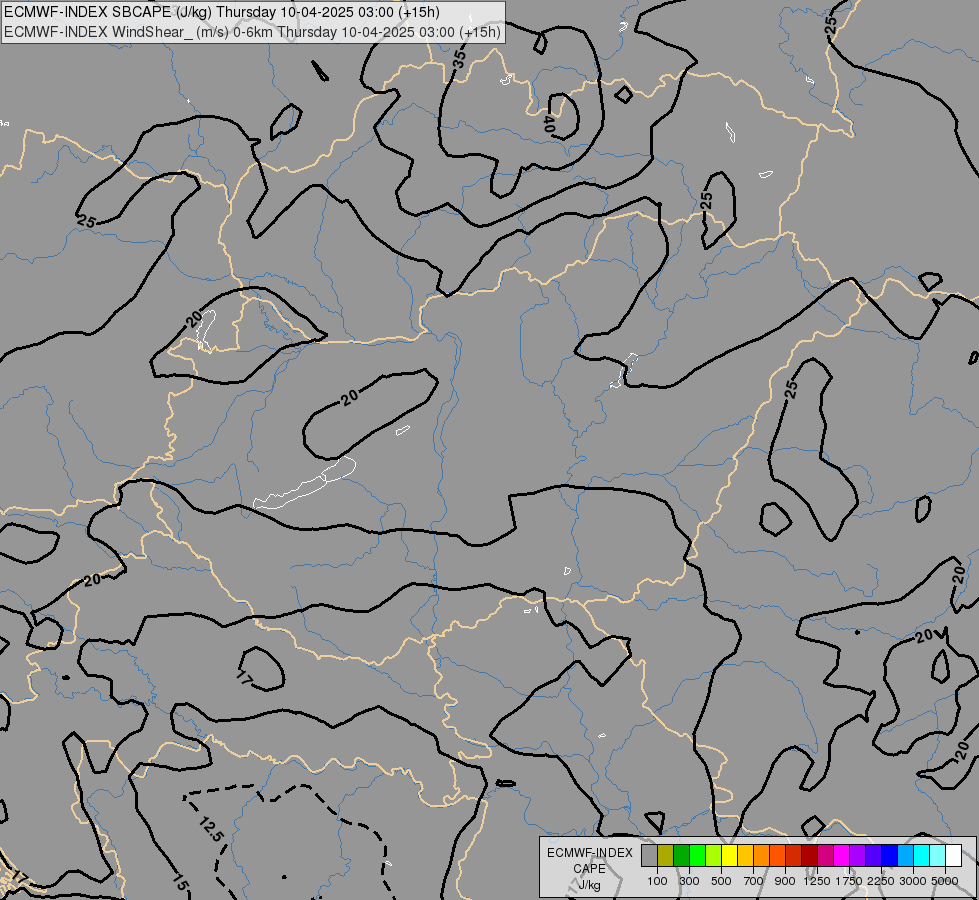This screenshot has height=900, width=979.
Task: Click the WindShear 0-6km title line
Action: [252, 32]
